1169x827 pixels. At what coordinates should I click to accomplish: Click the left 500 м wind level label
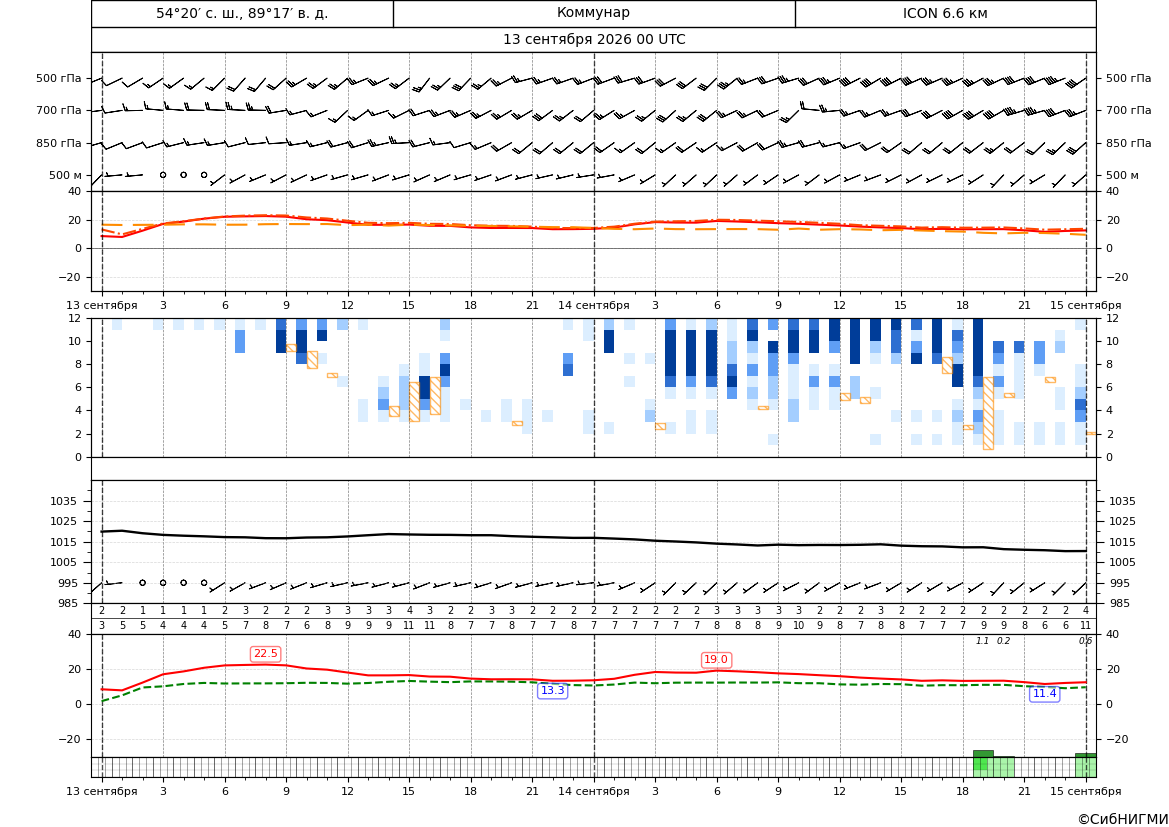pyautogui.click(x=66, y=175)
